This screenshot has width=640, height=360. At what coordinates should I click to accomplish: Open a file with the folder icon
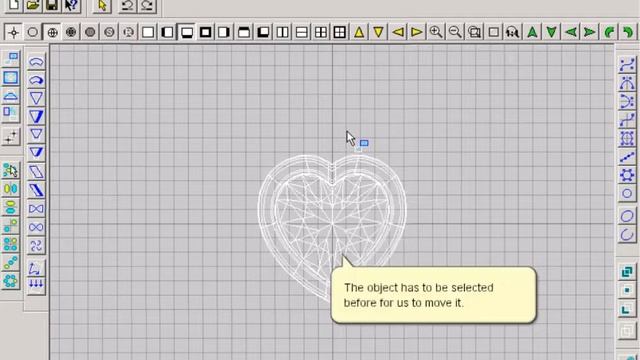tap(33, 5)
